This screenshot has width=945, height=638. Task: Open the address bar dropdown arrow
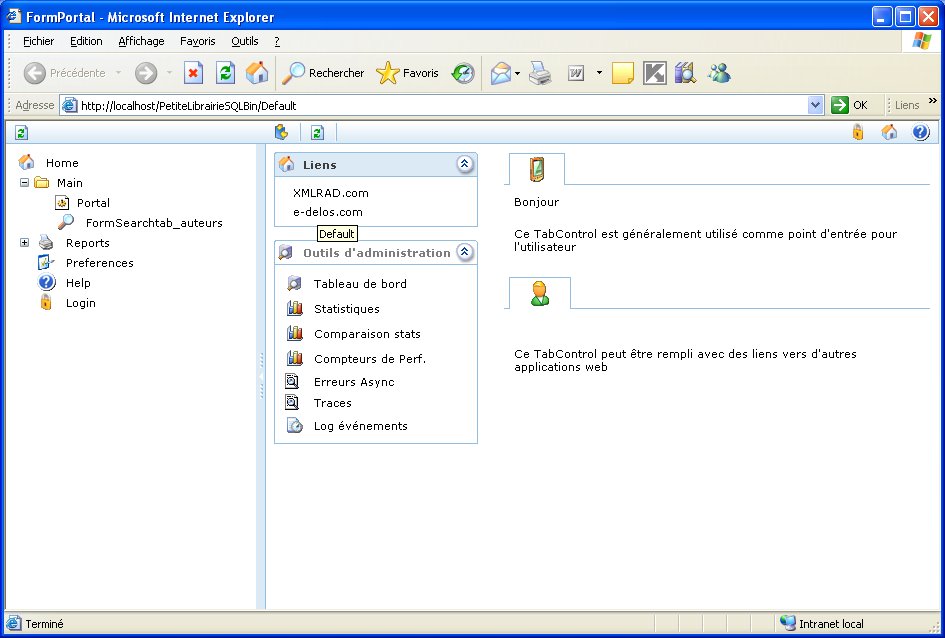815,105
